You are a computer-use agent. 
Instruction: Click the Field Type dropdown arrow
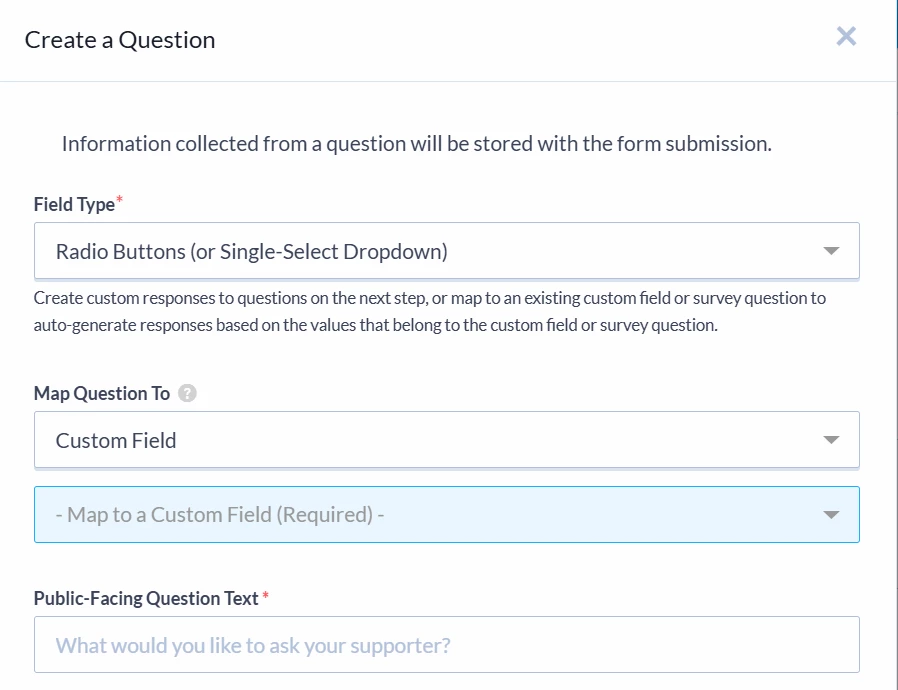pos(830,251)
